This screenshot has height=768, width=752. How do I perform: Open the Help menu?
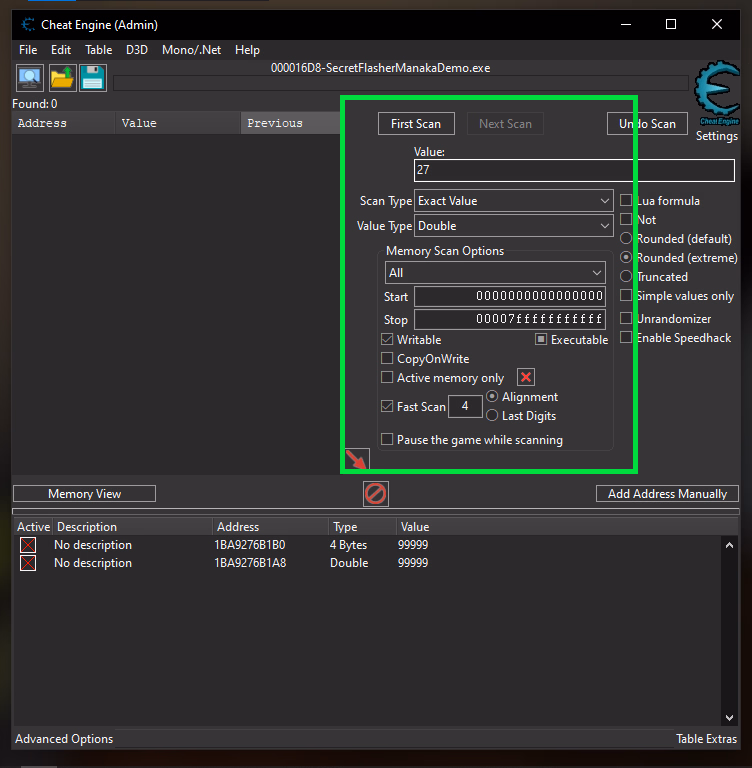pos(247,50)
